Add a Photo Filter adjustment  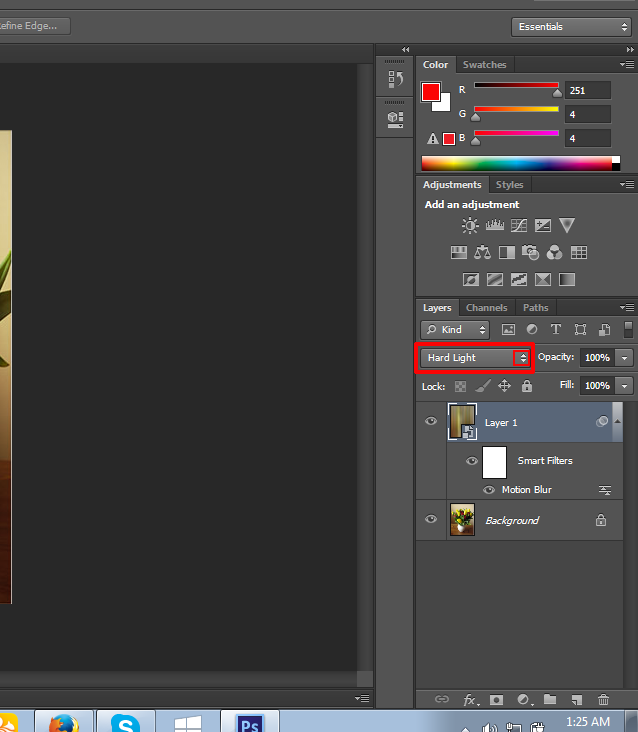(x=531, y=253)
